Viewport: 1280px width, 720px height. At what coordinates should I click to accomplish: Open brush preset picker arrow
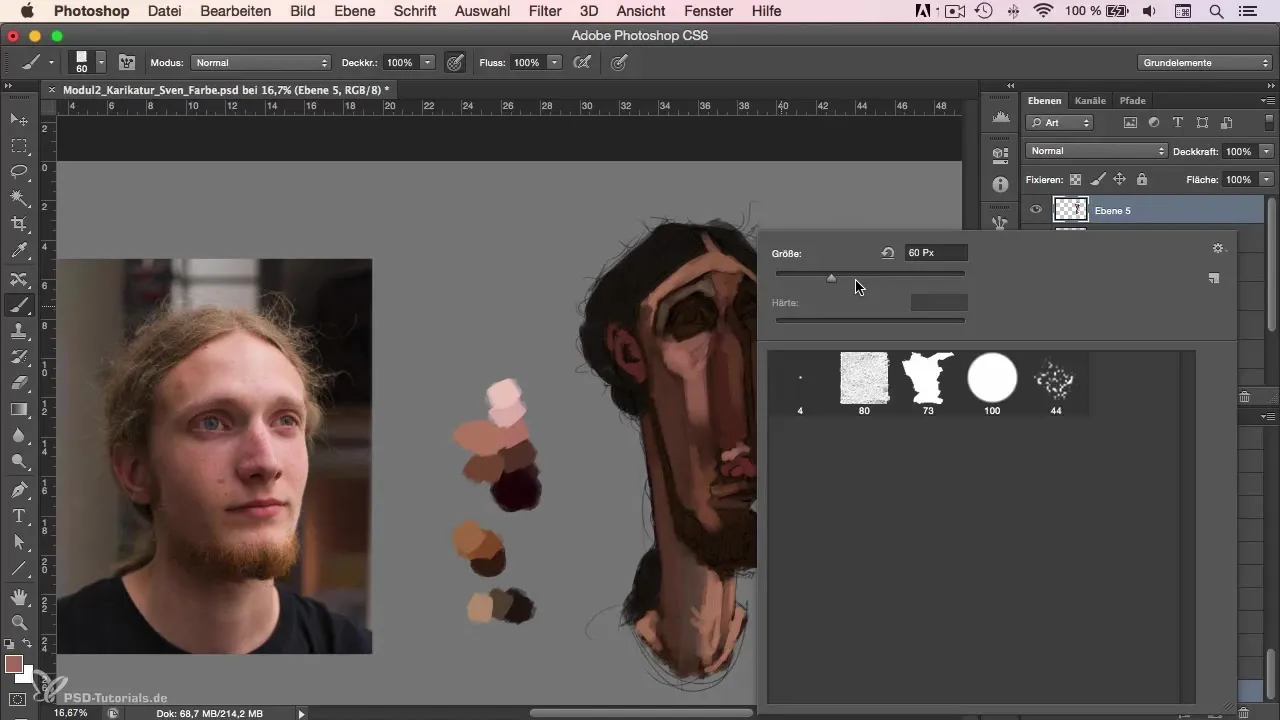coord(101,62)
